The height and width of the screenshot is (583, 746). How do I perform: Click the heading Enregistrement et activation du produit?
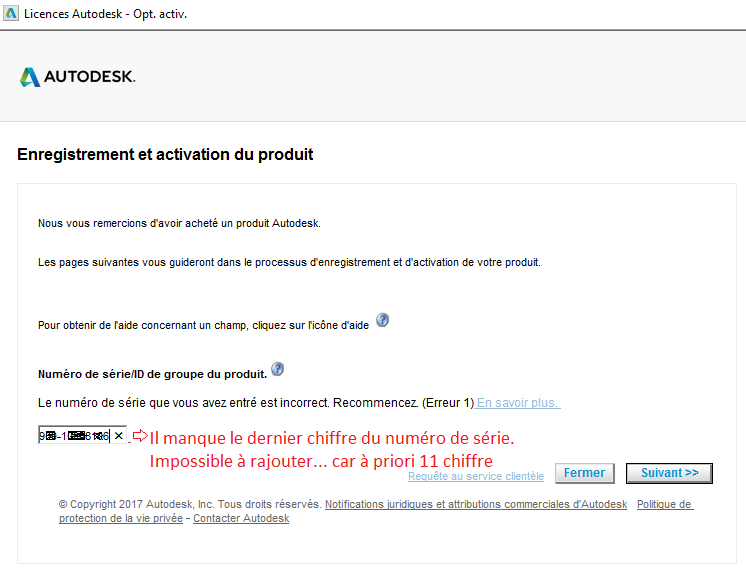(165, 155)
